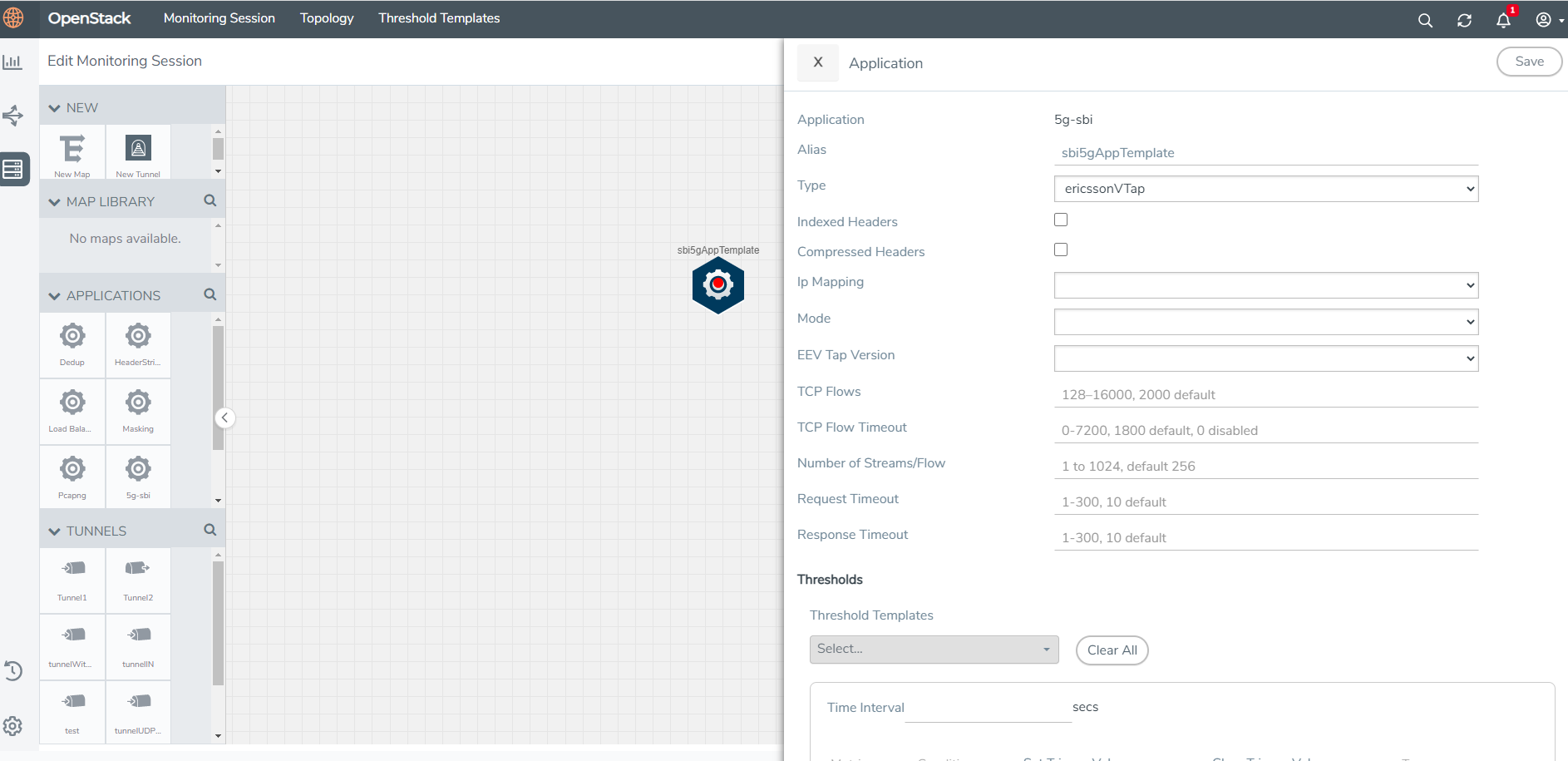Collapse the TUNNELS section
Viewport: 1568px width, 761px height.
coord(55,531)
